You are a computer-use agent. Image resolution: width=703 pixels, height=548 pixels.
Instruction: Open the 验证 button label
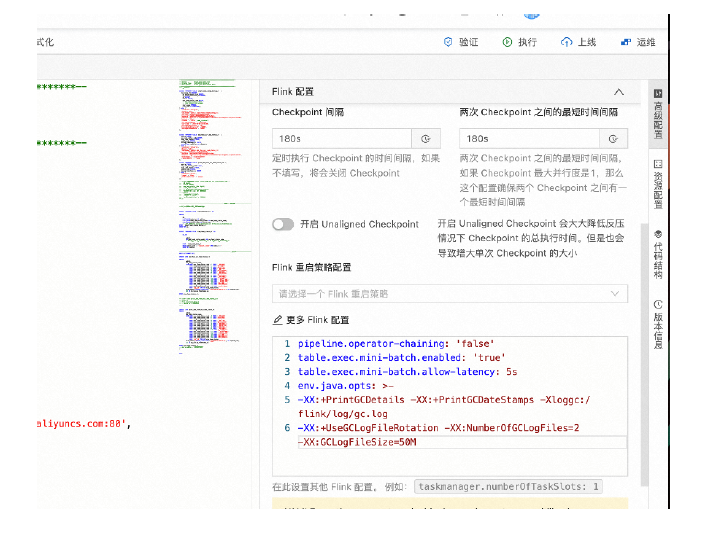tap(469, 42)
